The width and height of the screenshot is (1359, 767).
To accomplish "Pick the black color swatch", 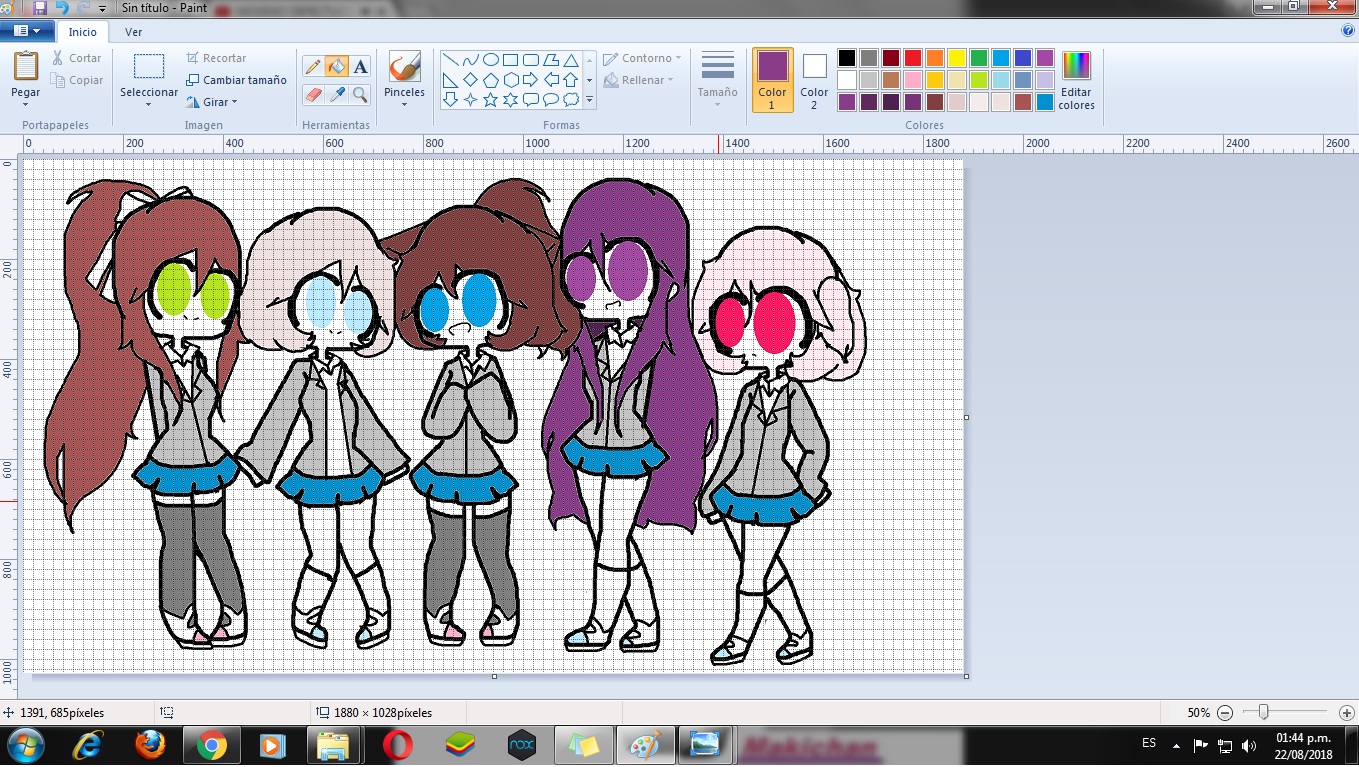I will (x=847, y=58).
